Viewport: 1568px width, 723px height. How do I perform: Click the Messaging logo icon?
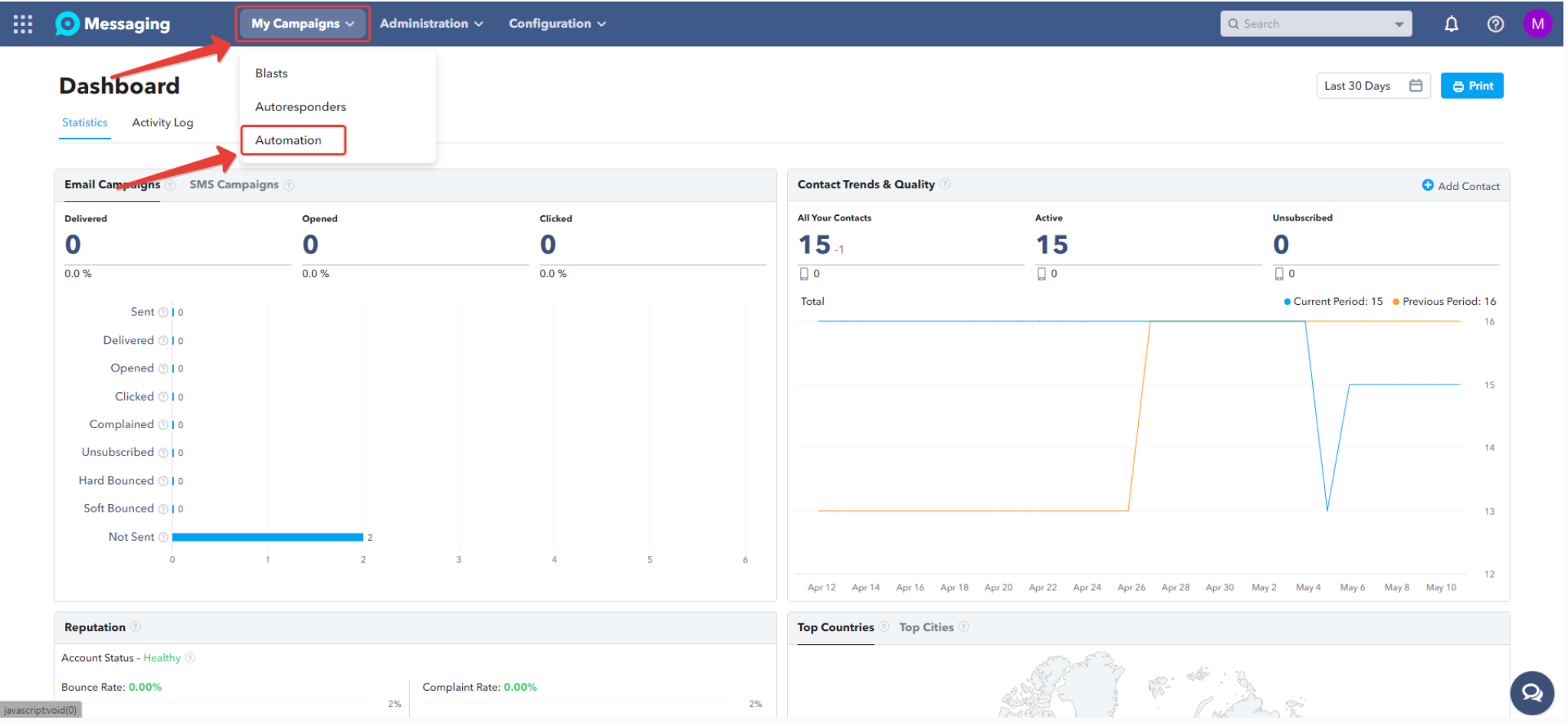coord(67,24)
